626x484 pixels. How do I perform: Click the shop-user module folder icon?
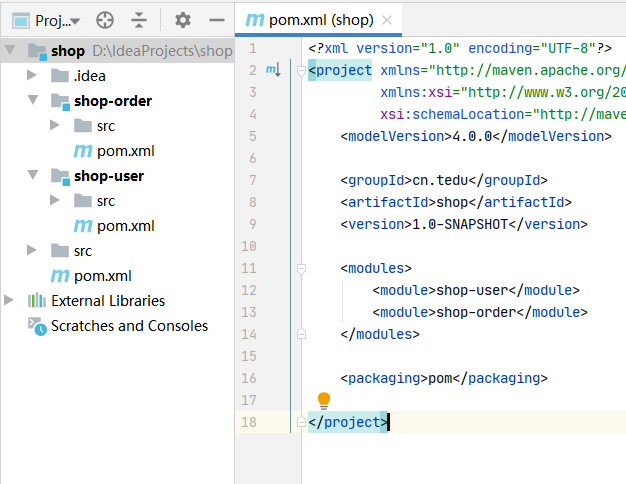tap(60, 177)
